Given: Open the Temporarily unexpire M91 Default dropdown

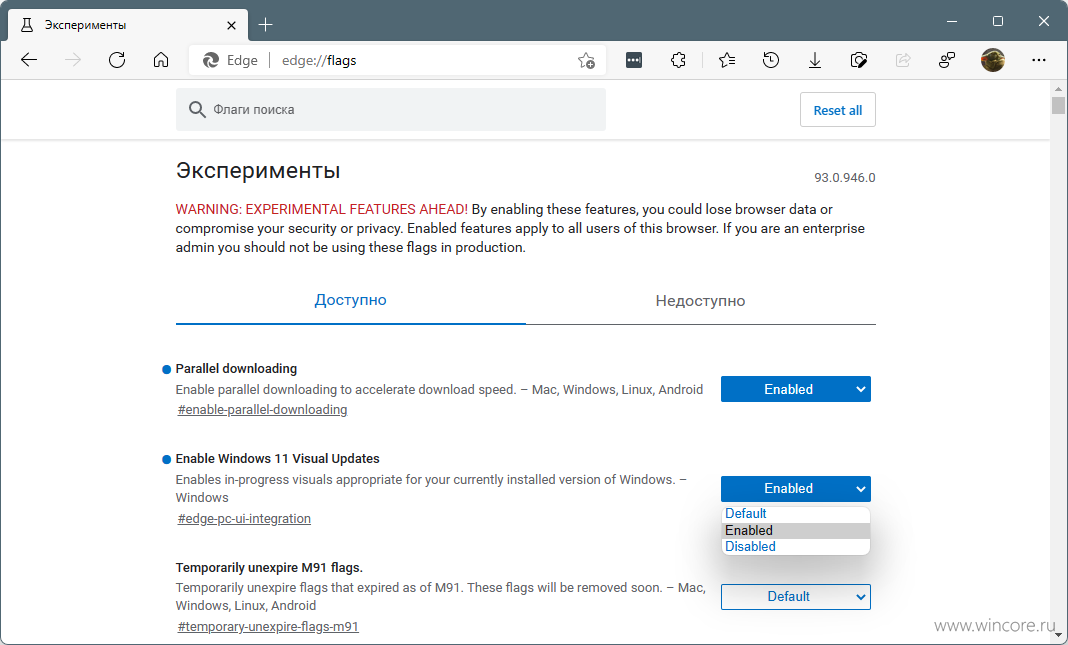Looking at the screenshot, I should point(796,597).
